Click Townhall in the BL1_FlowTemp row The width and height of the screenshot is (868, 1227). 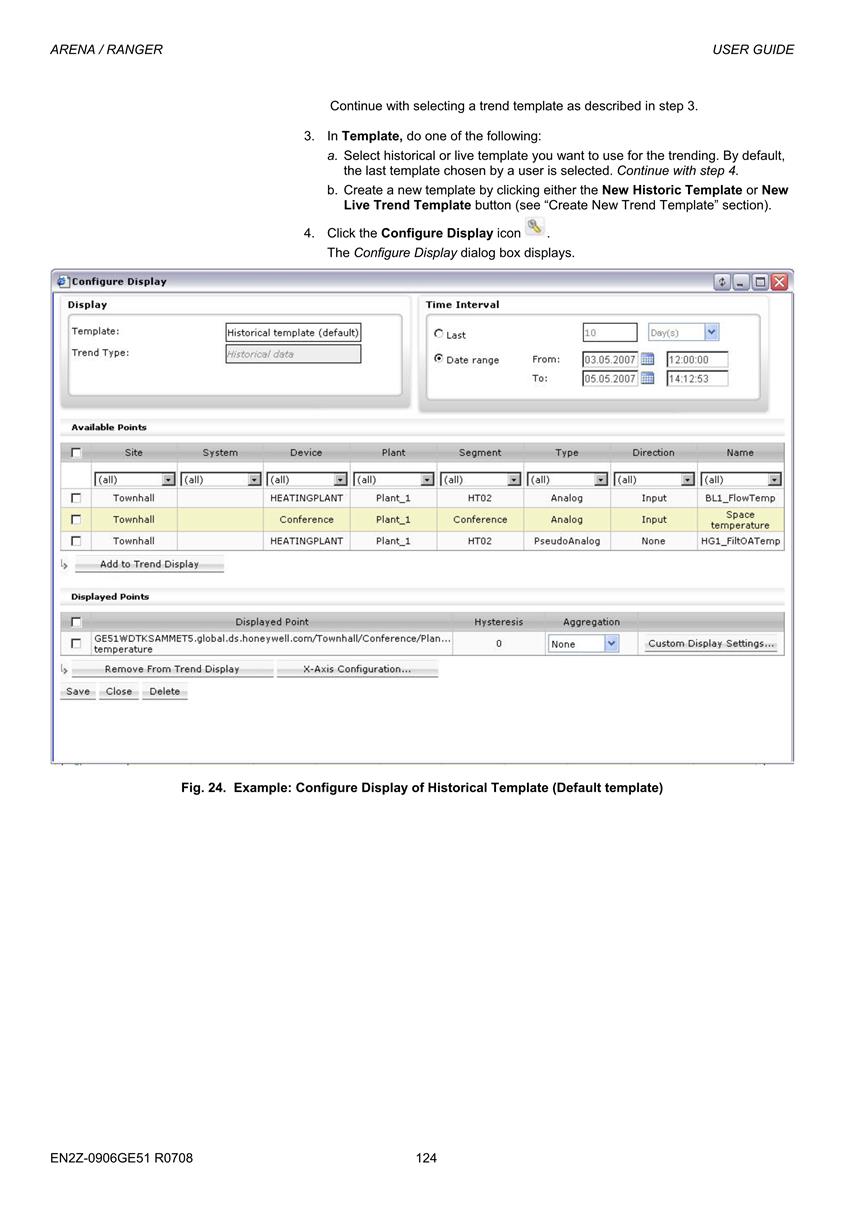click(x=134, y=498)
